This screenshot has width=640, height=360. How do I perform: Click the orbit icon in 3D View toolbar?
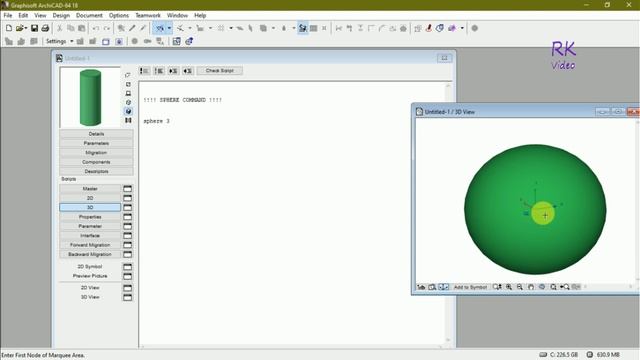542,287
